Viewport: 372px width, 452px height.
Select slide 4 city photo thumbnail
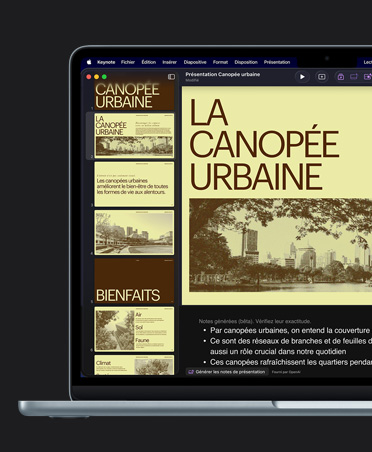pos(134,232)
